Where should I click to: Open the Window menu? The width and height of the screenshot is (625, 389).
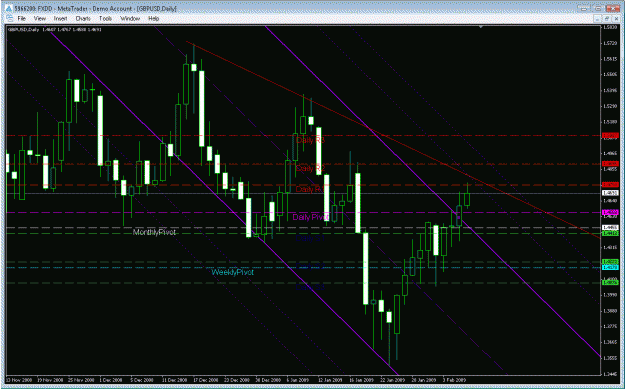click(x=130, y=18)
